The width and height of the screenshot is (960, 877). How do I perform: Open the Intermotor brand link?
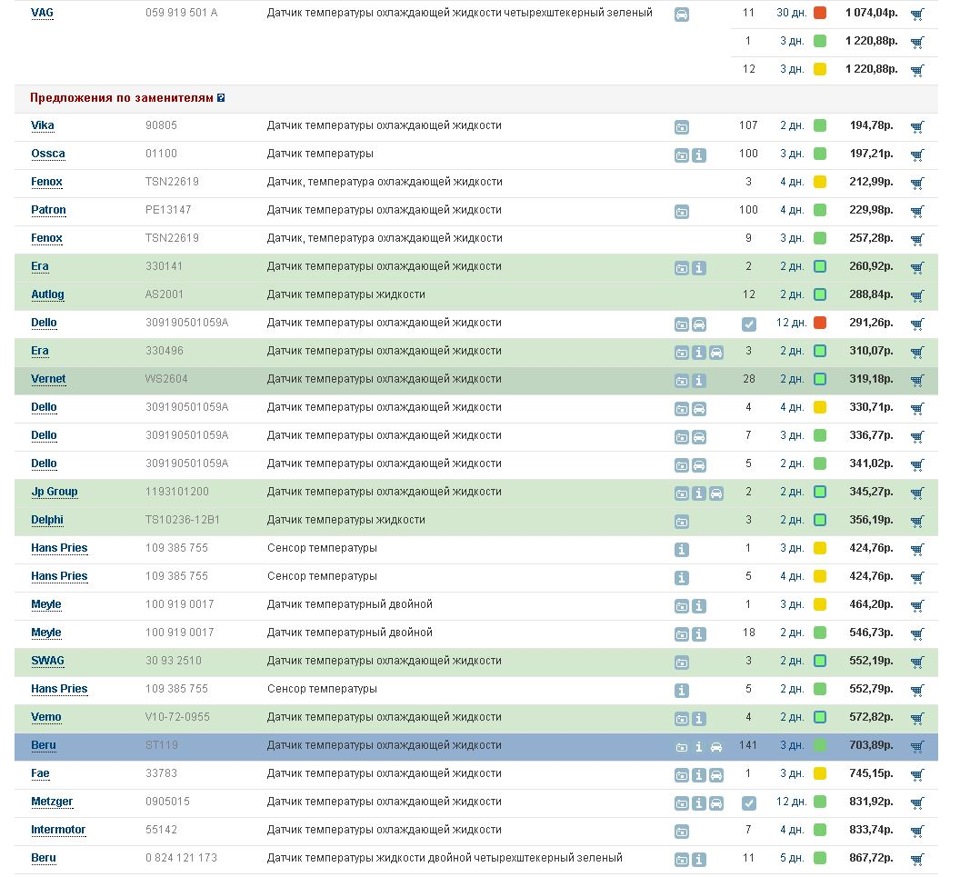pos(58,830)
